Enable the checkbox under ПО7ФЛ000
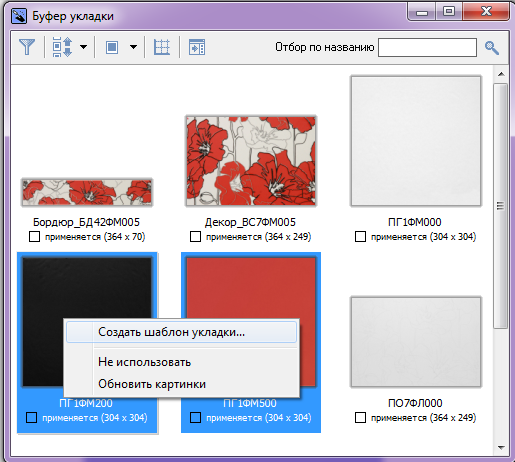Screen dimensions: 515x462 click(x=360, y=418)
